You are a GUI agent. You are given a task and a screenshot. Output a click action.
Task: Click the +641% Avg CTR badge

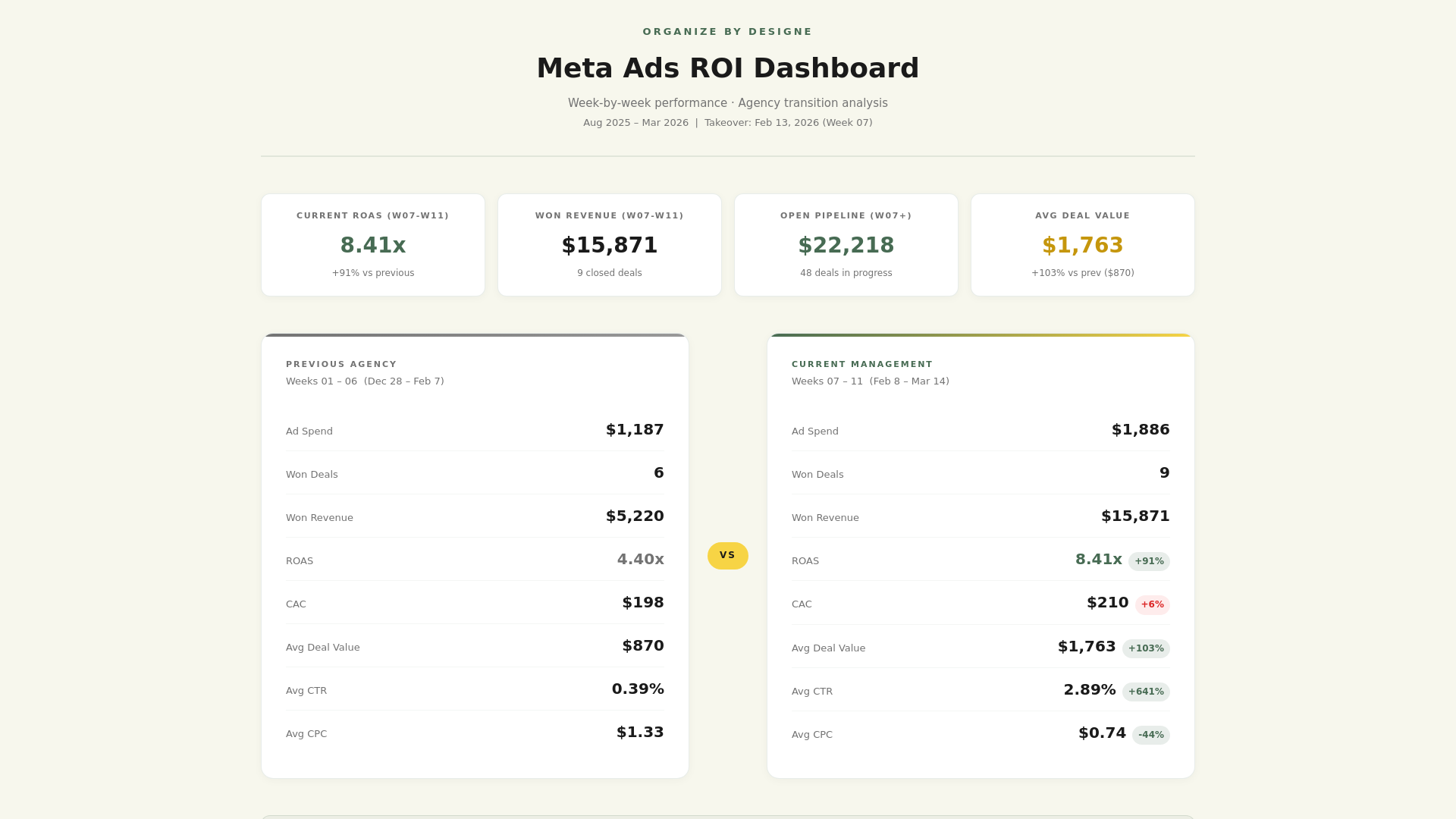(x=1146, y=692)
